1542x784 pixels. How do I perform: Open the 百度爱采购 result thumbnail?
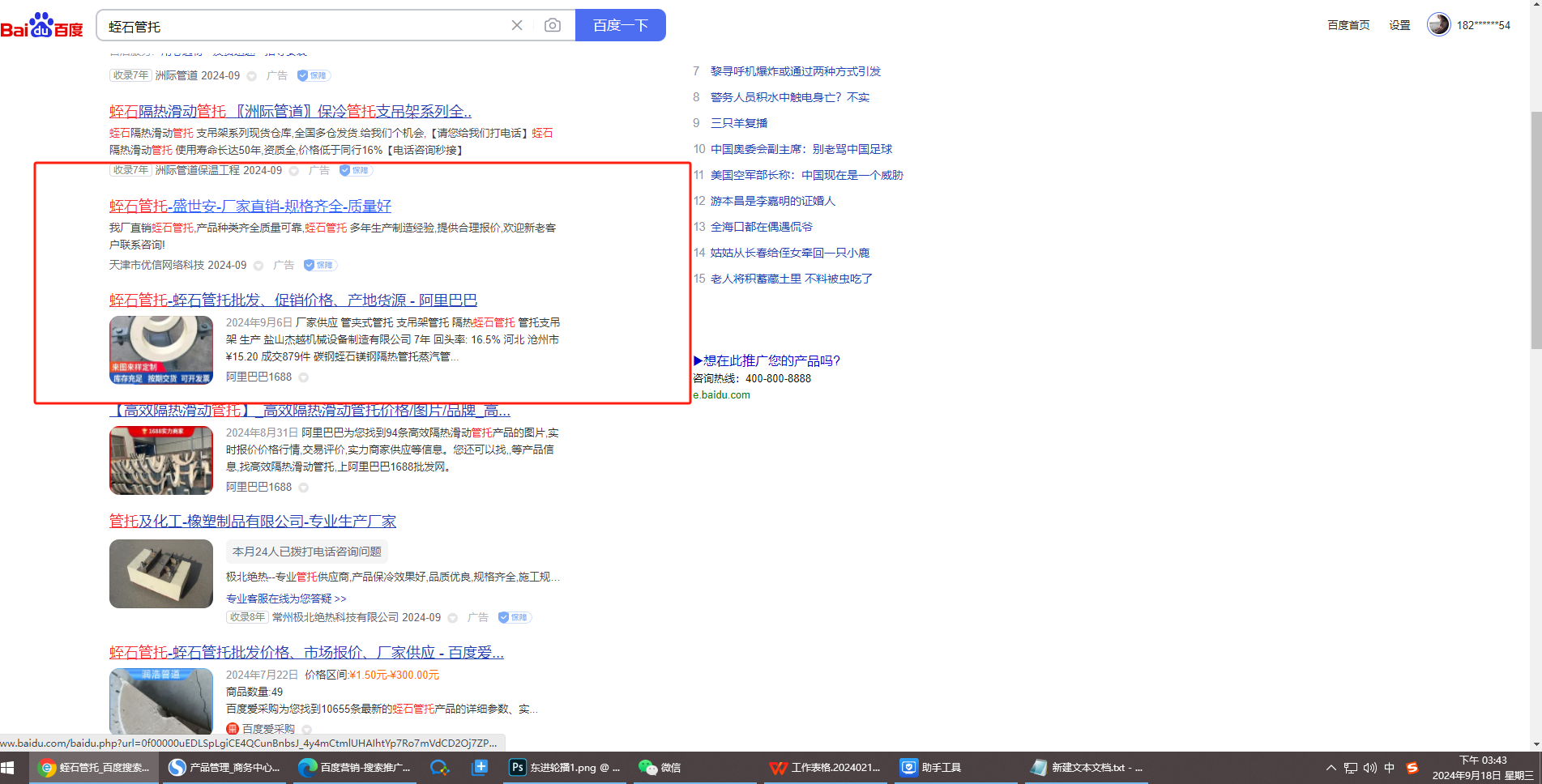(161, 701)
